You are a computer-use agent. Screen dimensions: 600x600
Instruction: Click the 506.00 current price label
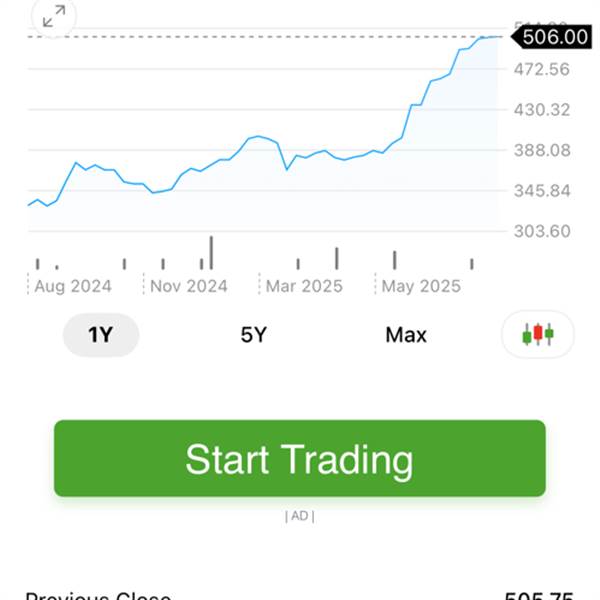coord(552,37)
